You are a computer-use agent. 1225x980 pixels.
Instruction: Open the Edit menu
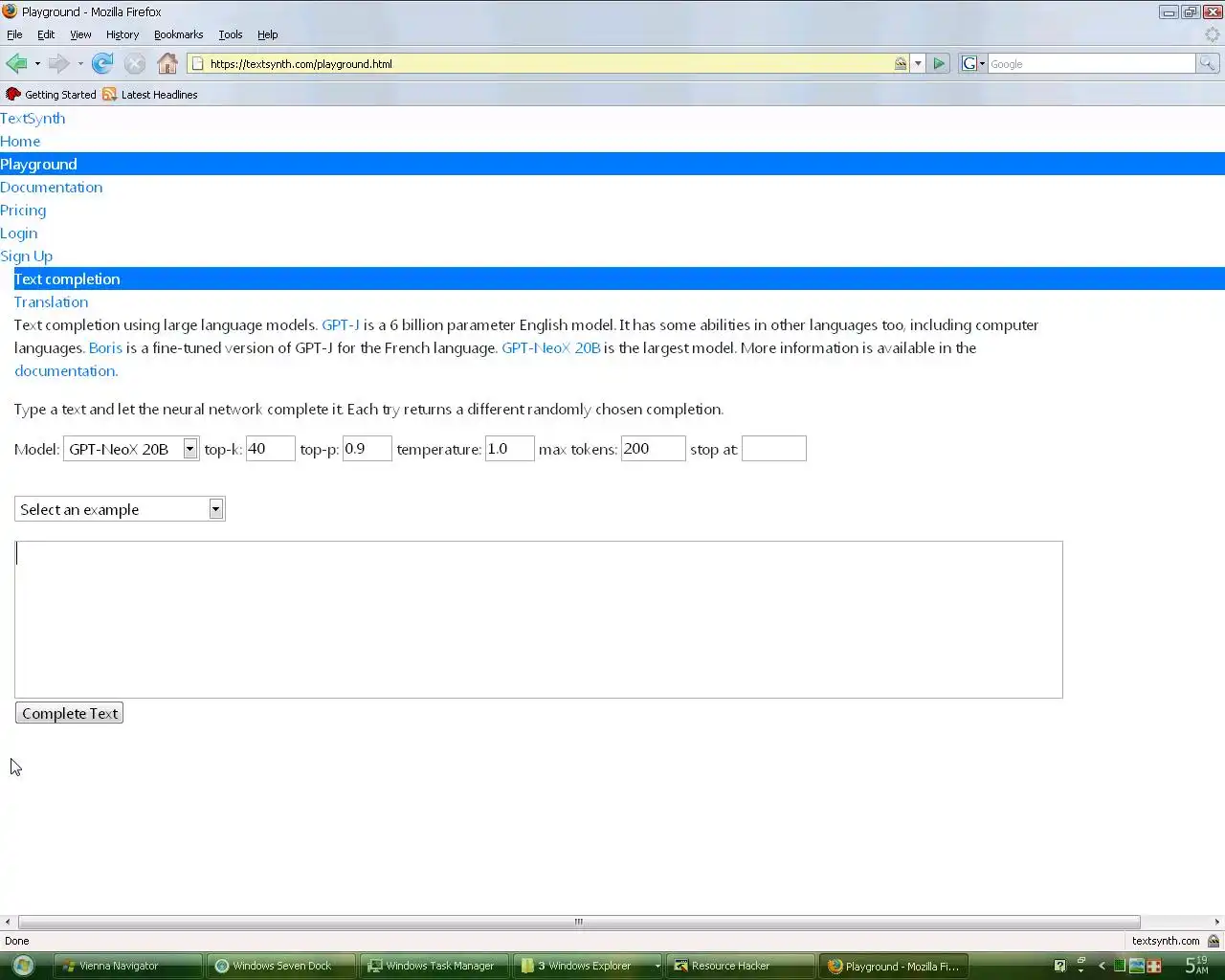(x=46, y=34)
